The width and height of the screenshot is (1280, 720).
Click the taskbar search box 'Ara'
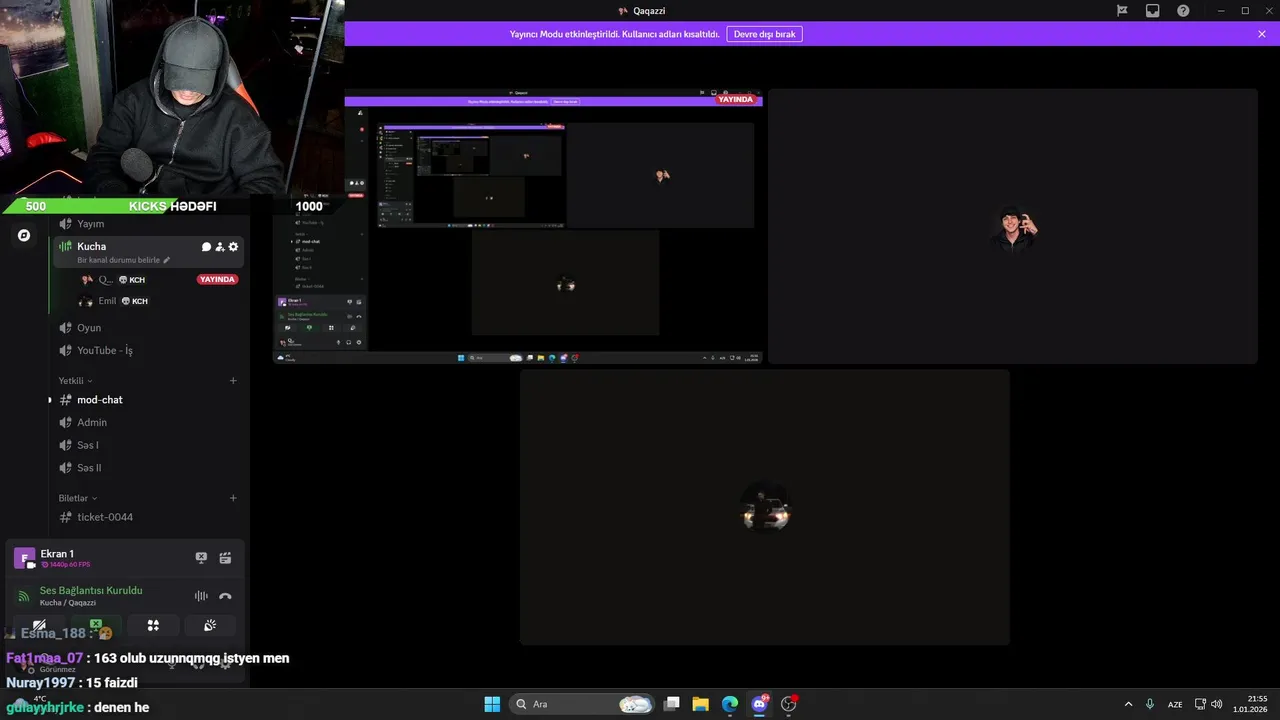click(x=583, y=704)
